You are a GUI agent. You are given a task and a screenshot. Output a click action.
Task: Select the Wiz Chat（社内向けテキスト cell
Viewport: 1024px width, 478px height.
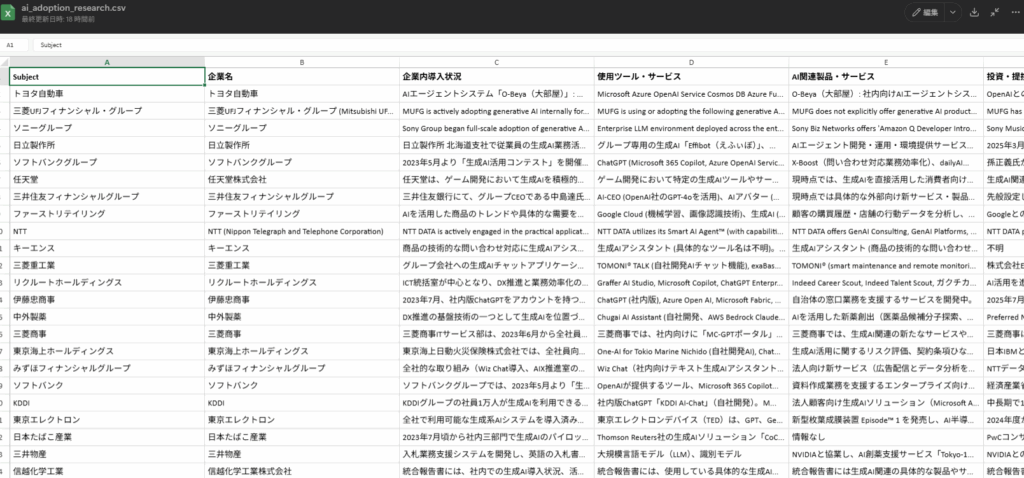(x=692, y=368)
